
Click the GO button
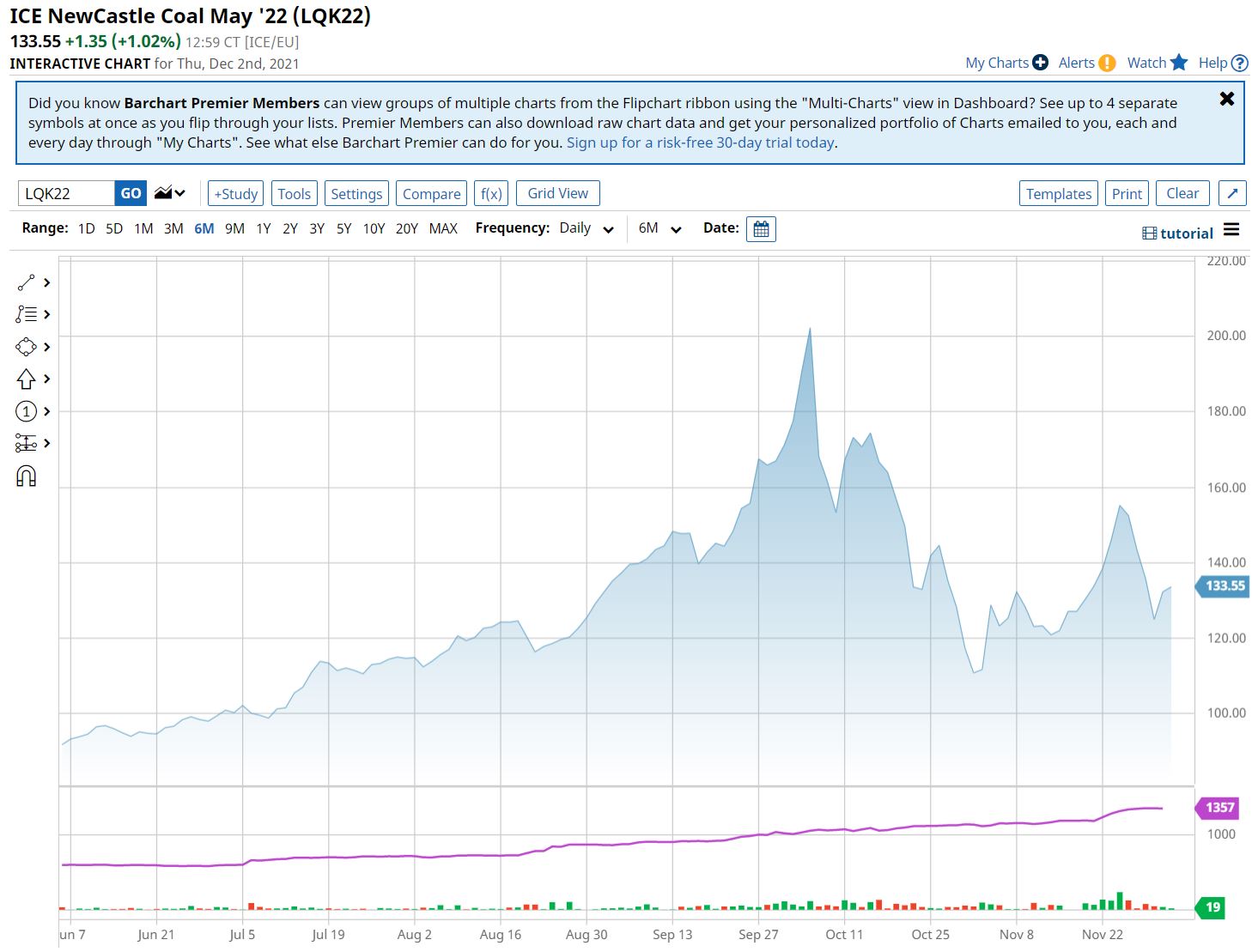[x=131, y=193]
